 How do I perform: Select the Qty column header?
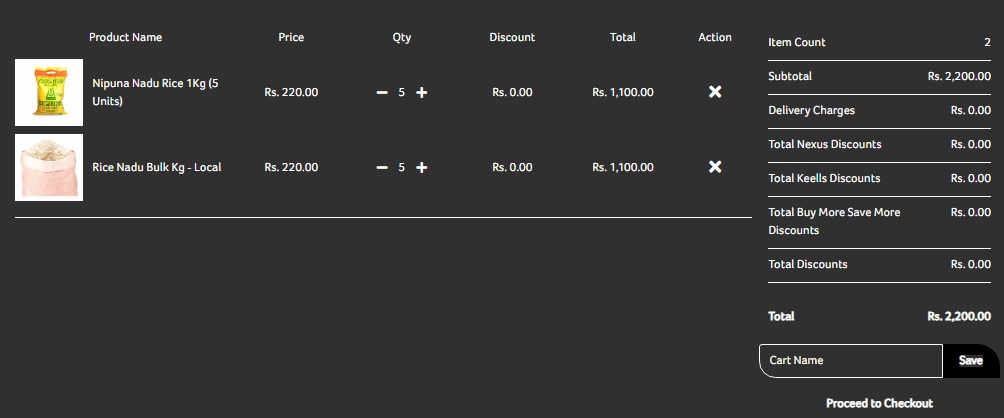[401, 37]
